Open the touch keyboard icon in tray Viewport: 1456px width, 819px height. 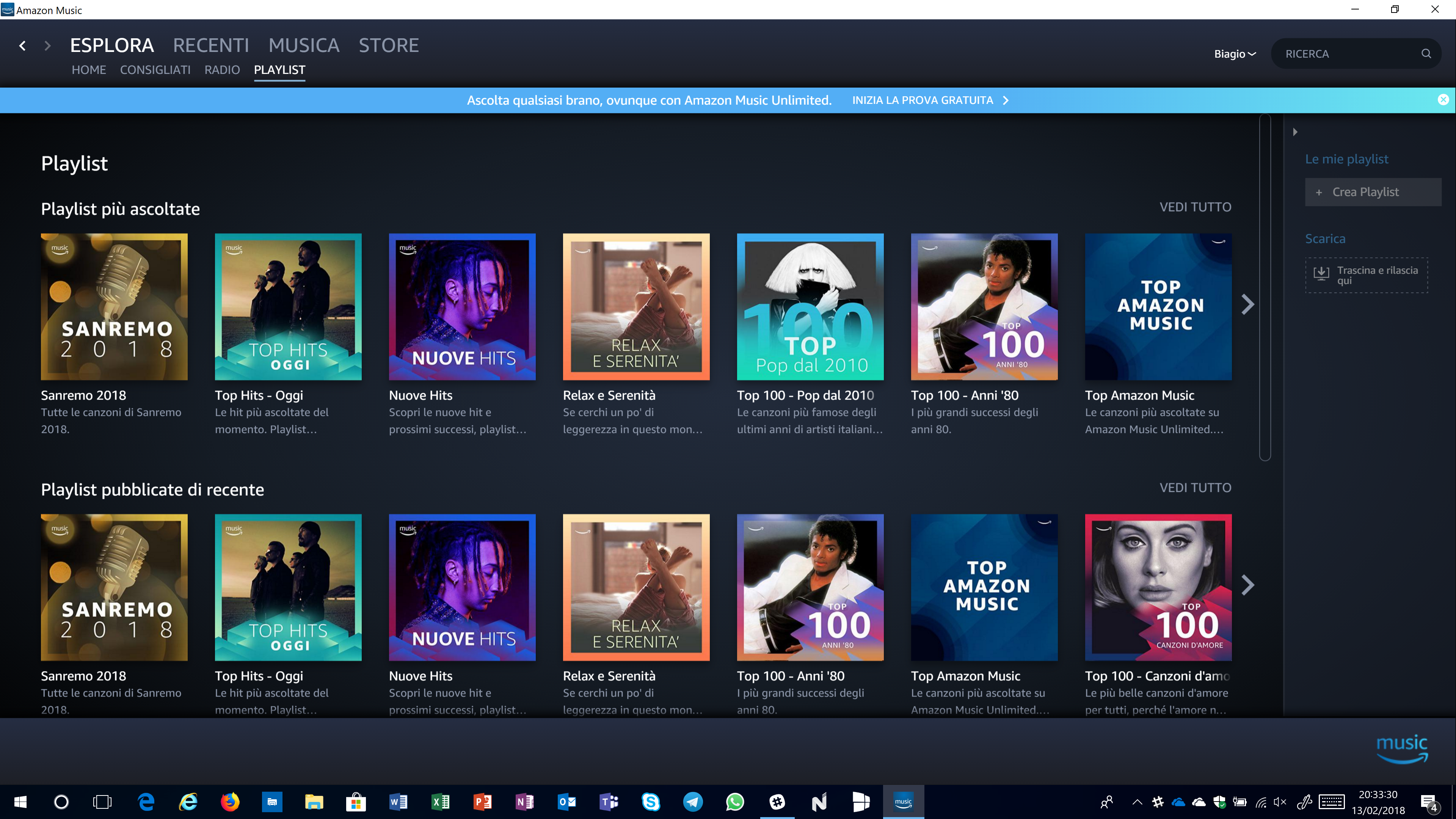coord(1332,802)
